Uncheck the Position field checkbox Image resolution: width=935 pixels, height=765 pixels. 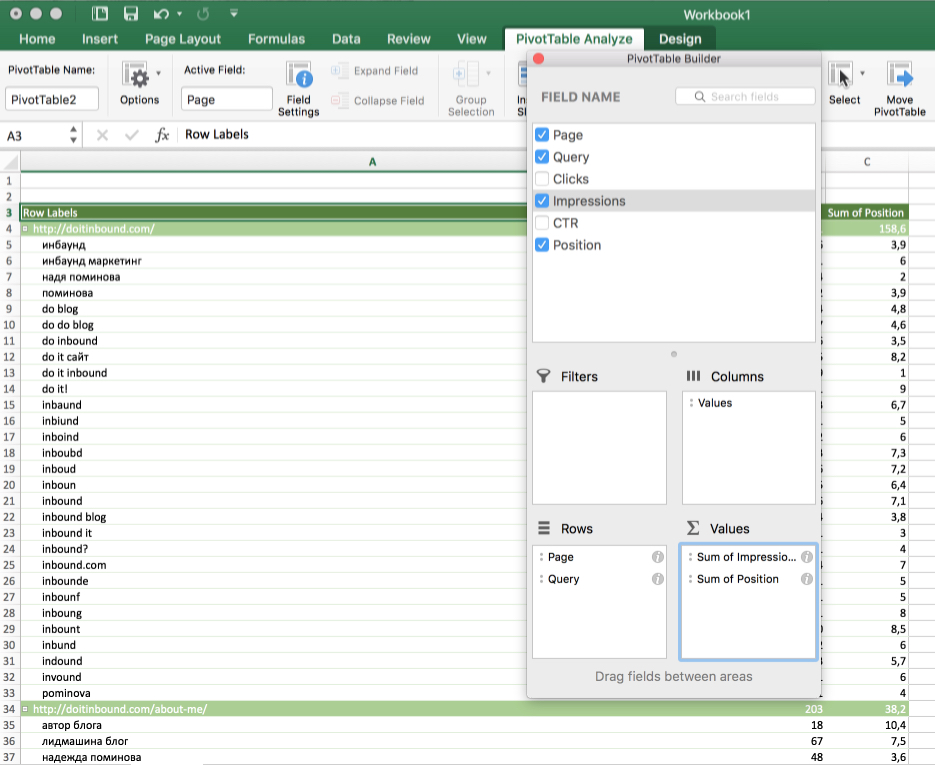(541, 245)
